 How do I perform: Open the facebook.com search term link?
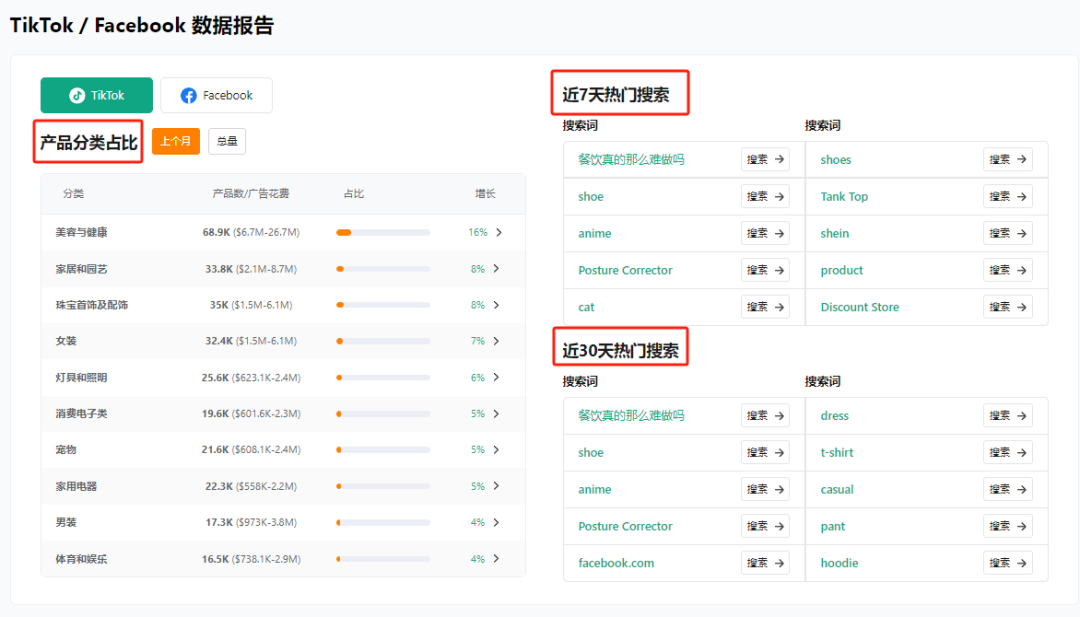click(616, 563)
